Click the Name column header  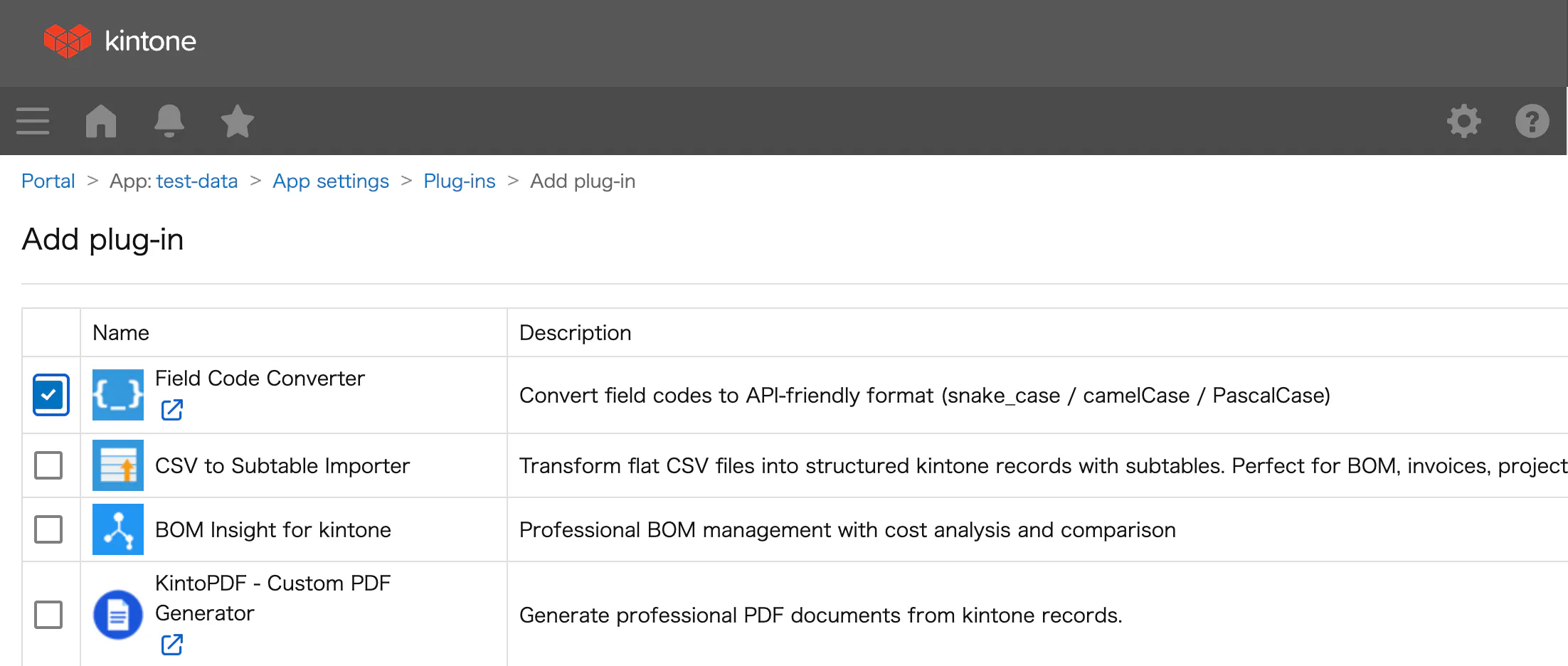pos(121,332)
